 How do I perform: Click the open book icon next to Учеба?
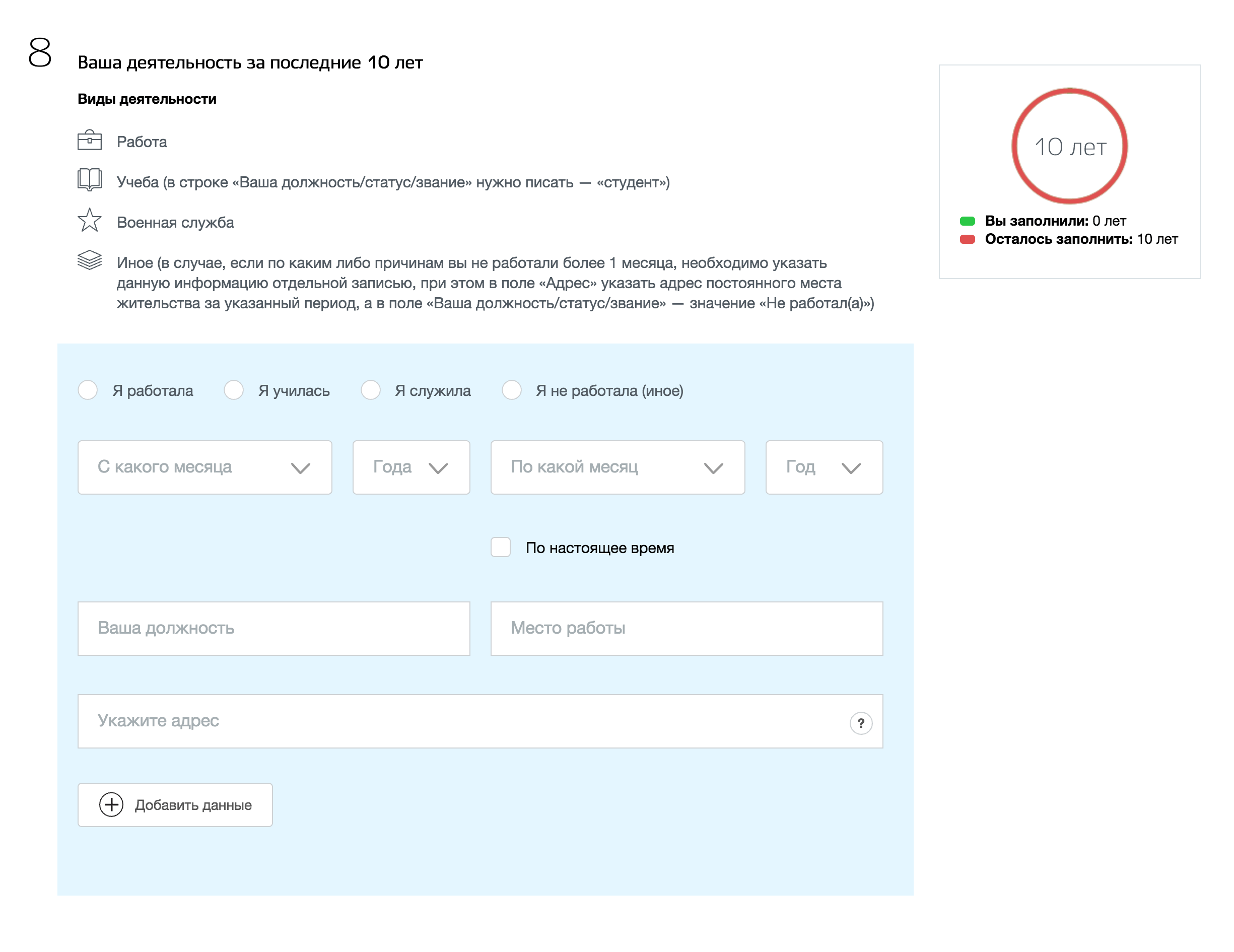coord(89,180)
